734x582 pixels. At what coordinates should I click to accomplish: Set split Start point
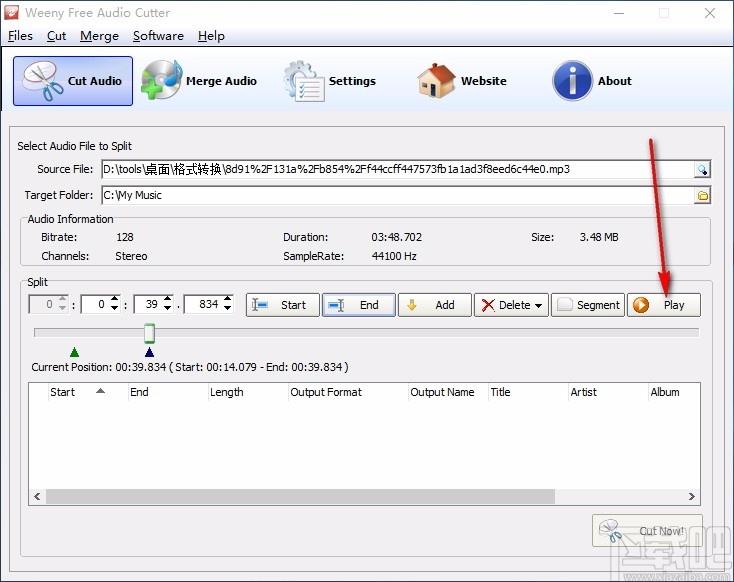(283, 305)
